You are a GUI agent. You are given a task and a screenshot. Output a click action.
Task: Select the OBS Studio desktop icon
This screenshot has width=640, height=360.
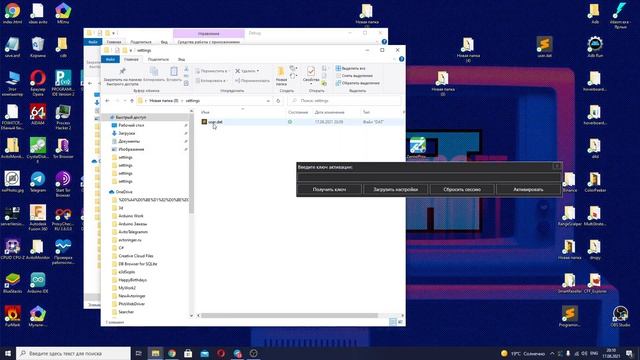(620, 316)
